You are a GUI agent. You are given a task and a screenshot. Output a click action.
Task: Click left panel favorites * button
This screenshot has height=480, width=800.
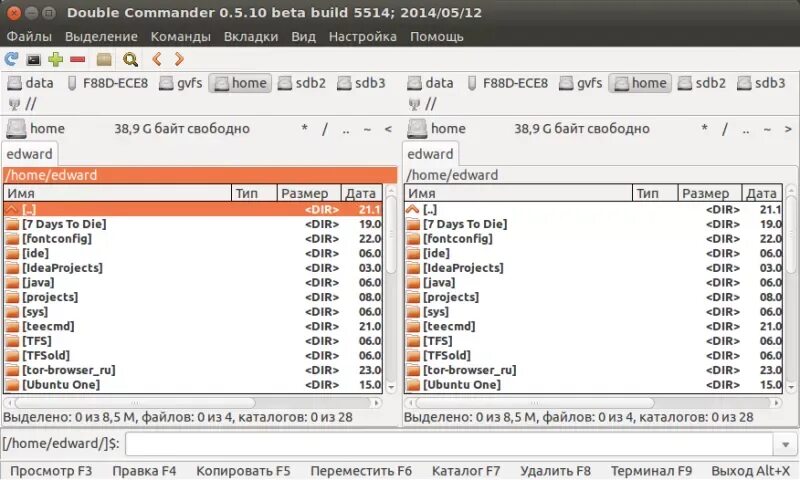click(x=304, y=129)
